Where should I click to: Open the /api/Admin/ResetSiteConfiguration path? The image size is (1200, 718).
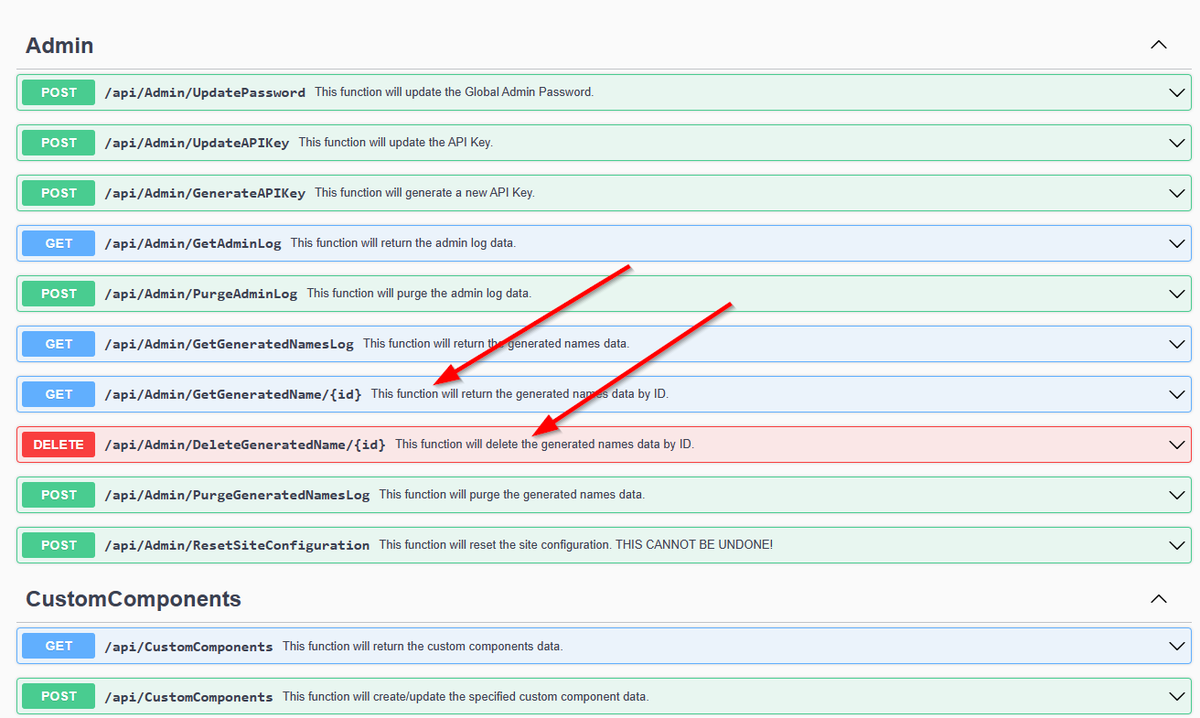click(x=237, y=545)
